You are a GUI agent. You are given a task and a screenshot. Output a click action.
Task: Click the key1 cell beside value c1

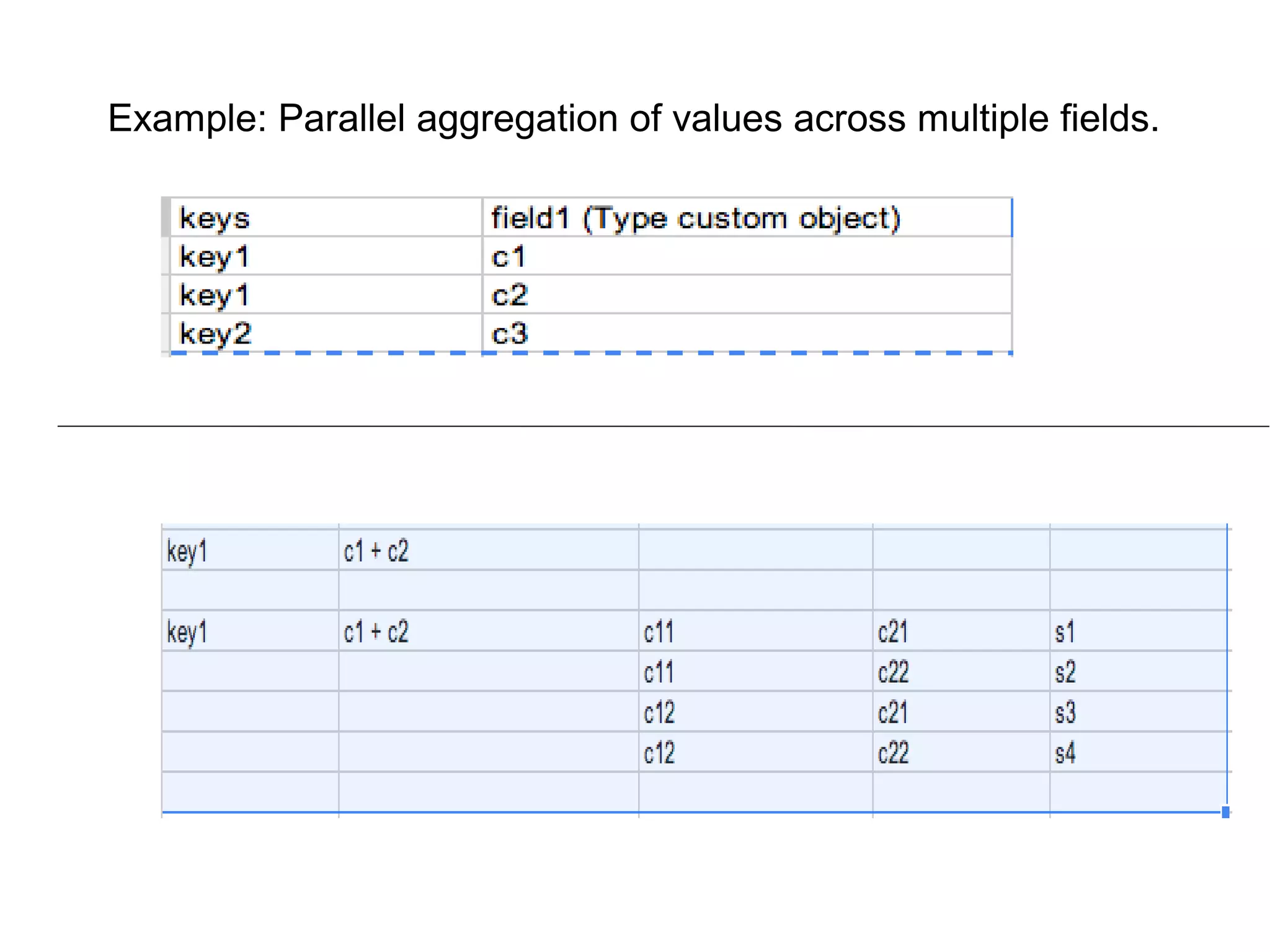point(326,256)
